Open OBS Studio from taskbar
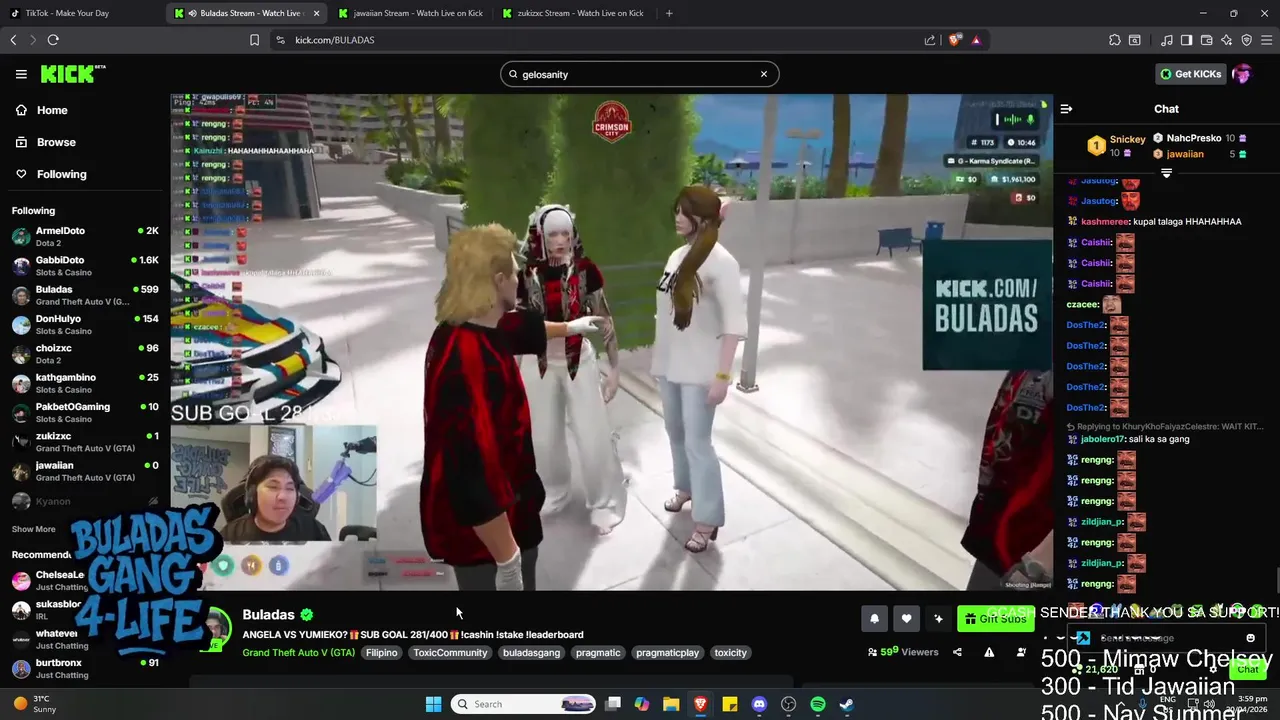 [x=788, y=704]
